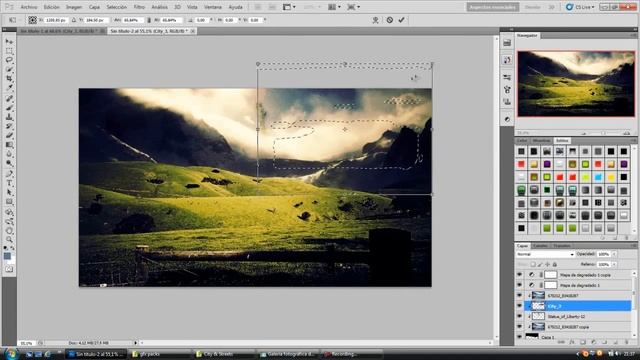
Task: Select the Spot Healing Brush tool
Action: tap(9, 98)
